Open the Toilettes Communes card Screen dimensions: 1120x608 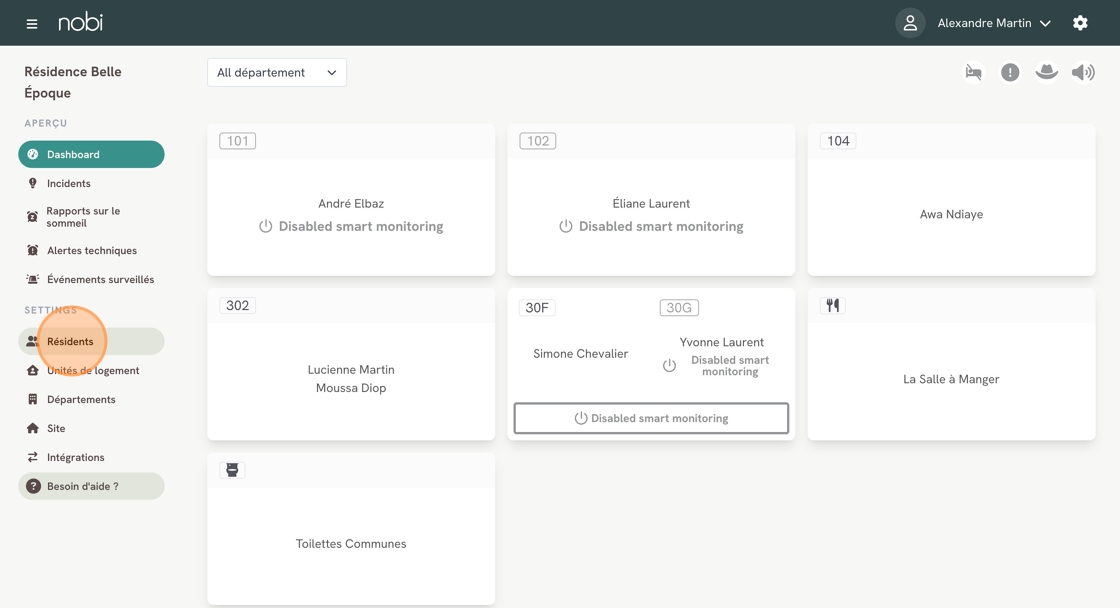click(351, 543)
